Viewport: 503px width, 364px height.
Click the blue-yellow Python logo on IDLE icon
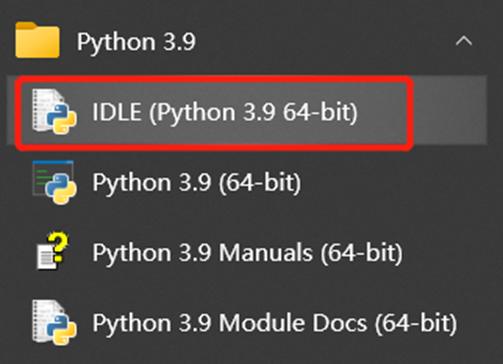coord(61,119)
